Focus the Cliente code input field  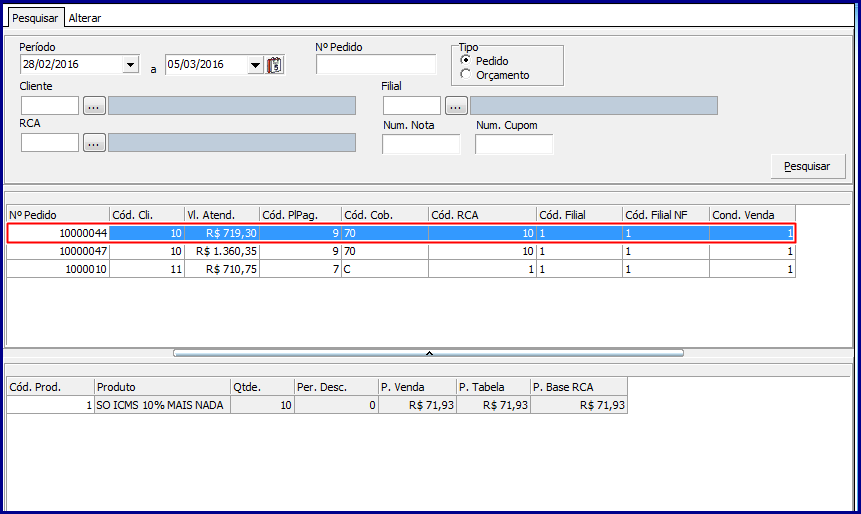(x=50, y=105)
